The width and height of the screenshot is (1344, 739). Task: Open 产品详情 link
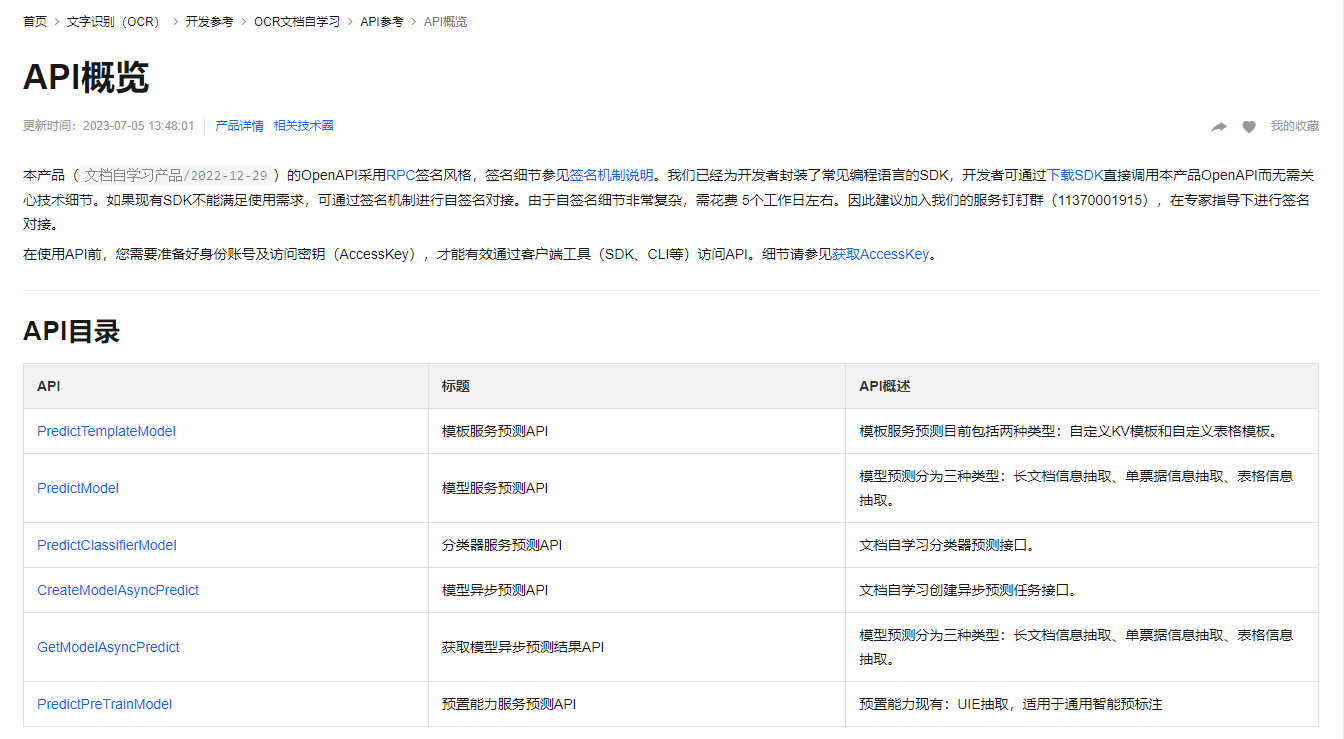coord(240,126)
